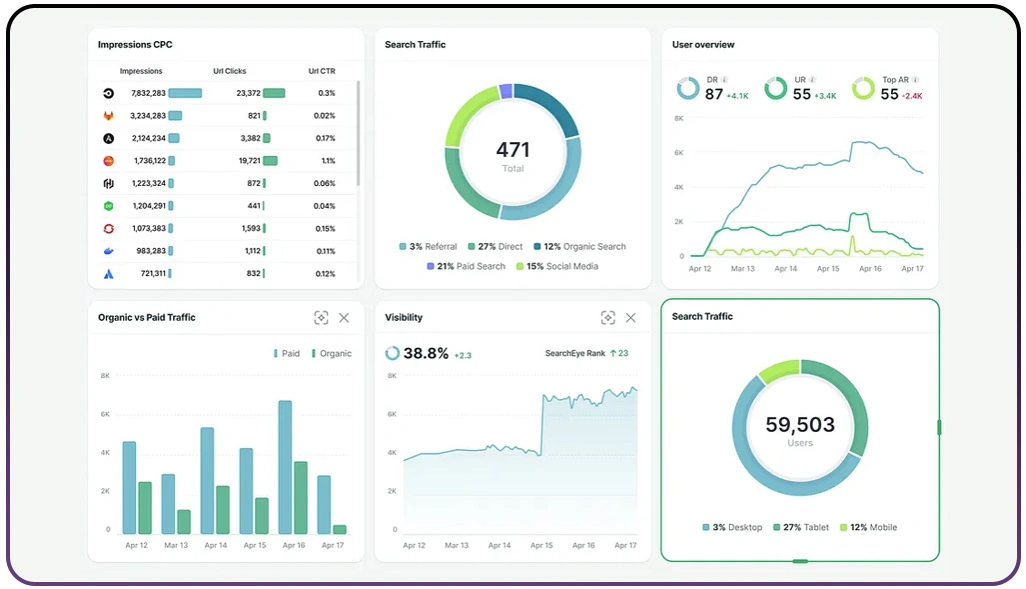Click the info icon beside DR metric
1026x589 pixels.
(x=724, y=80)
